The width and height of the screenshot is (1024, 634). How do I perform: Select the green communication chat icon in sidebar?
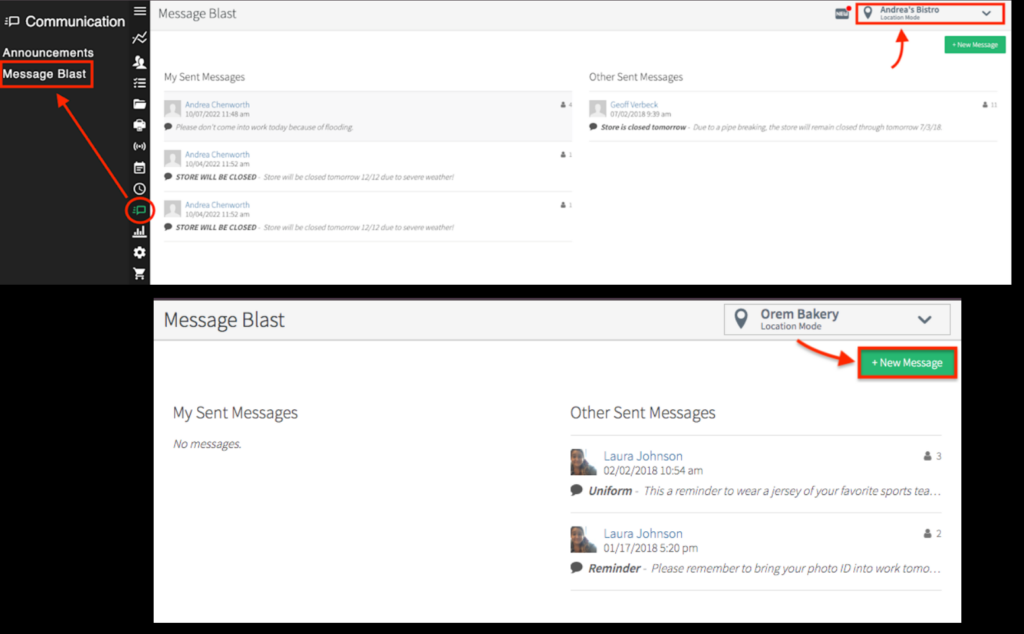(x=139, y=210)
